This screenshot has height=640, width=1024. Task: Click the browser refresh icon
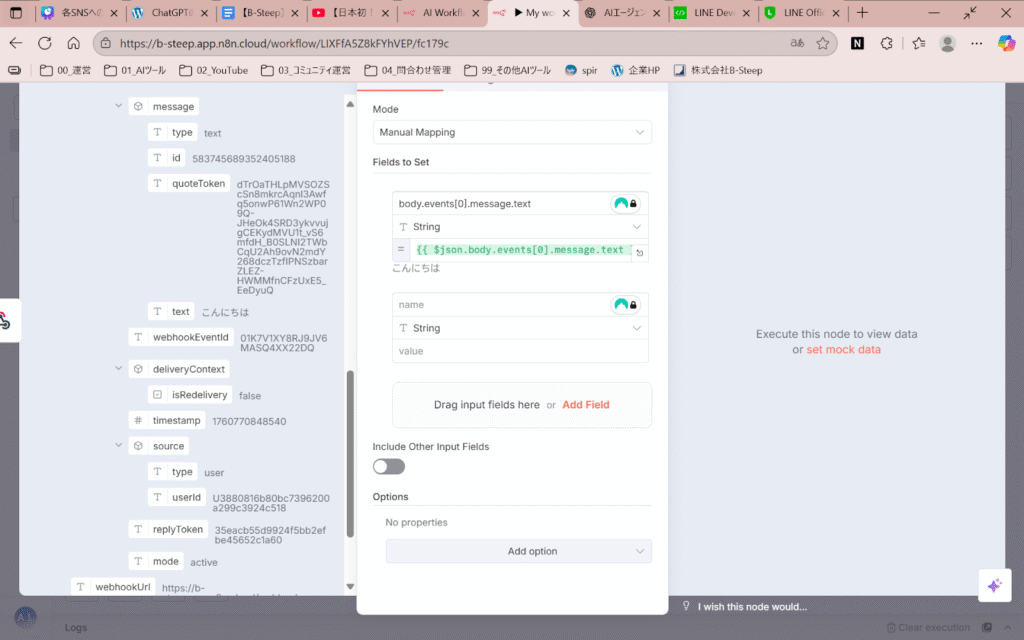point(44,43)
